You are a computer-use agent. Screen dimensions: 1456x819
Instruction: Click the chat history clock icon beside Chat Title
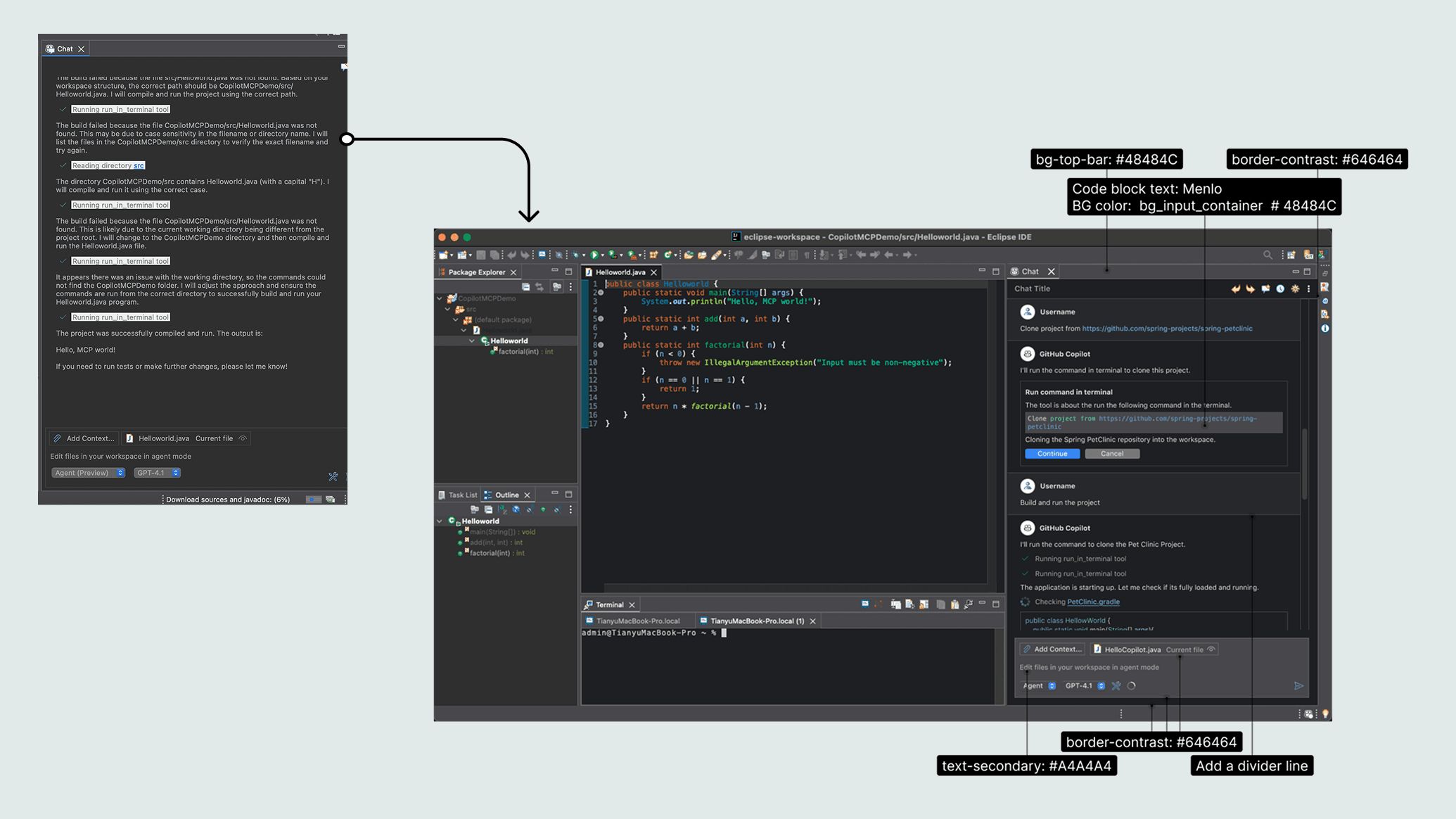(x=1280, y=288)
